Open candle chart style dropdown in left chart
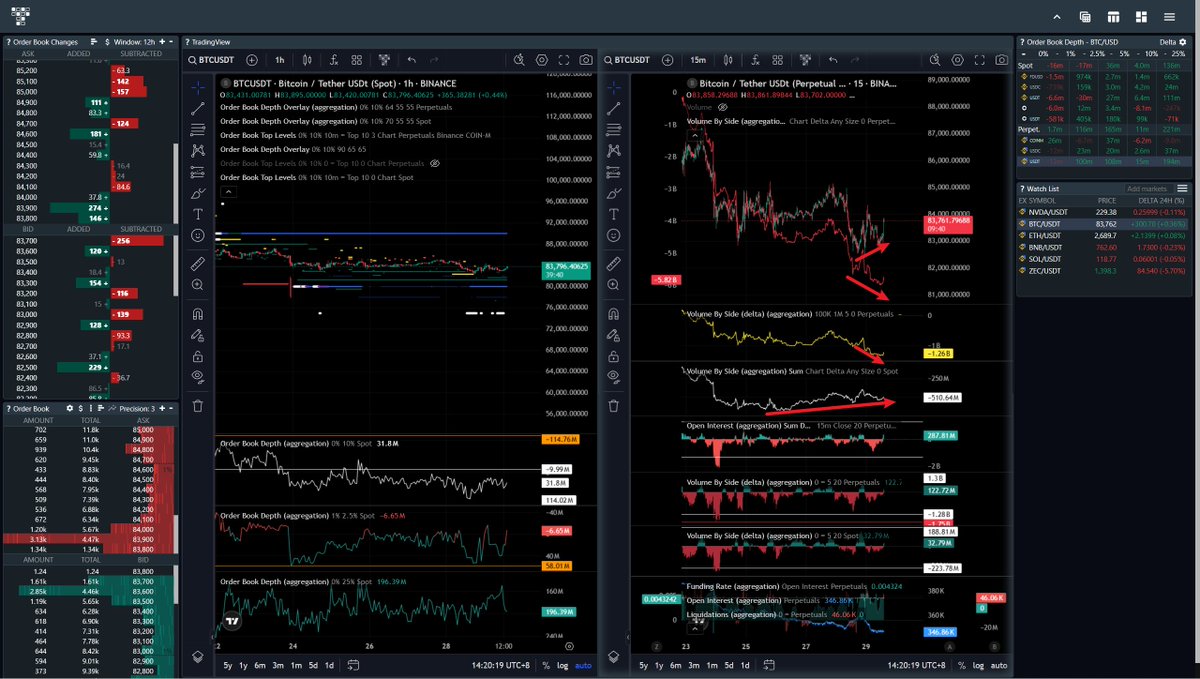 point(308,60)
